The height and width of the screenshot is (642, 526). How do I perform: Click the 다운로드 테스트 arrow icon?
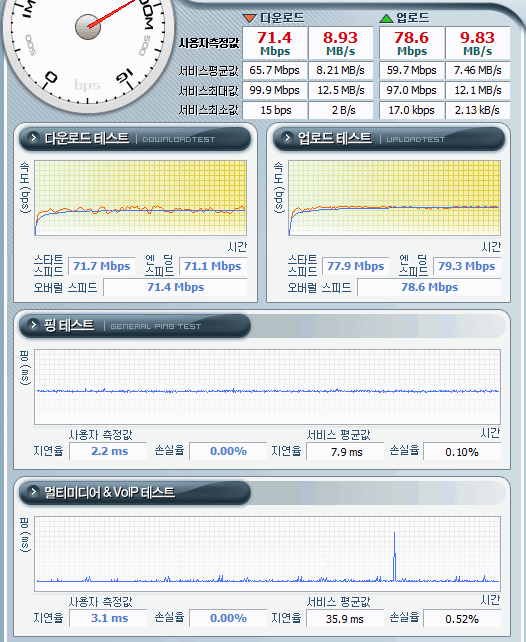[x=33, y=138]
